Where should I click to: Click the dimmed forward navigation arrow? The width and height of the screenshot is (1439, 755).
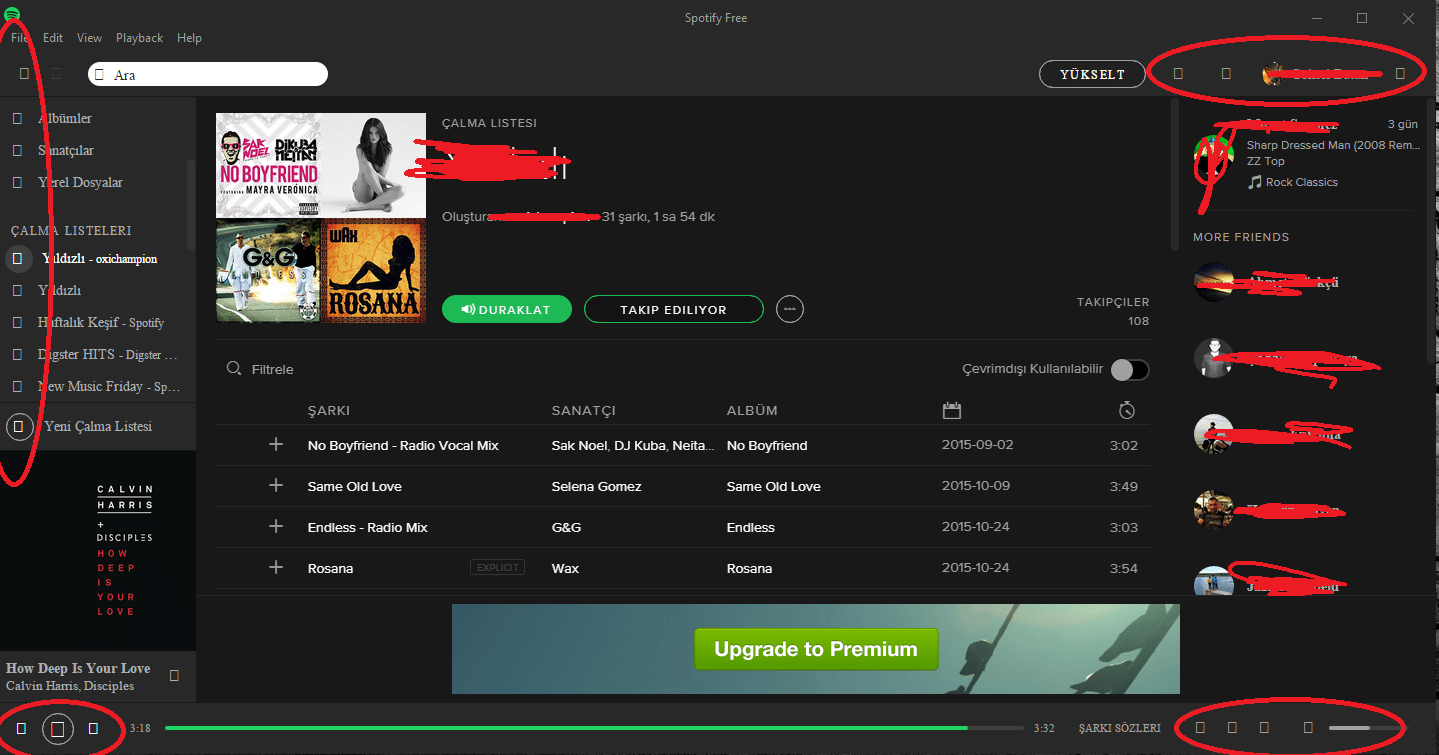56,74
